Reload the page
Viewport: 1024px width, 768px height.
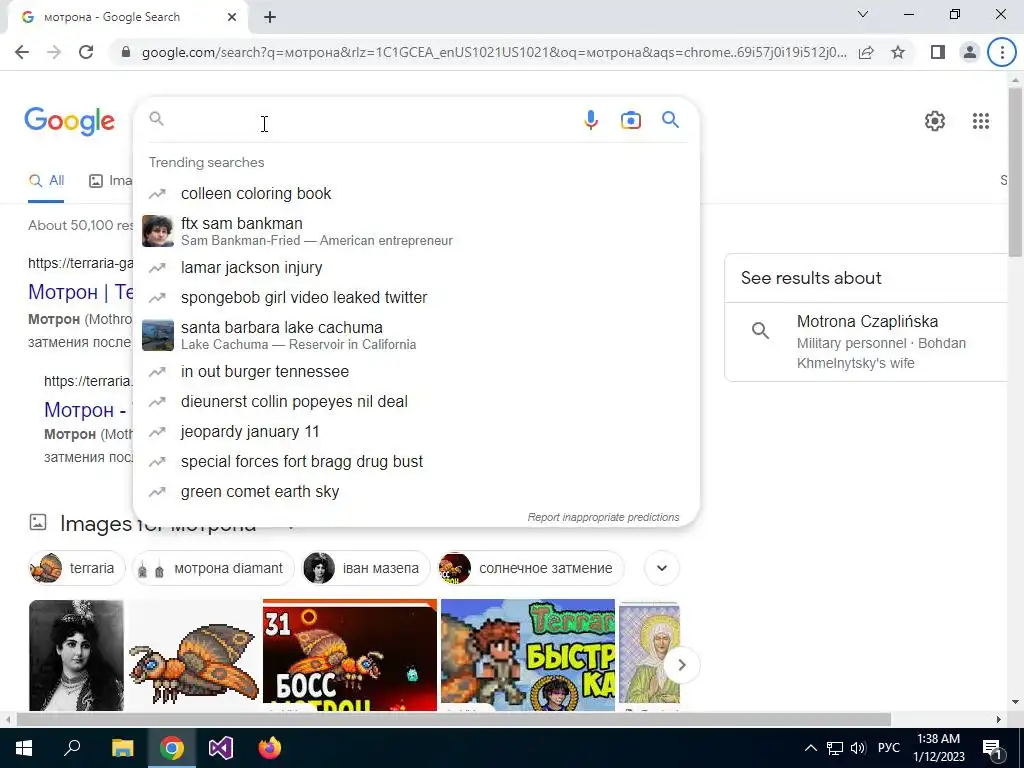click(x=86, y=52)
